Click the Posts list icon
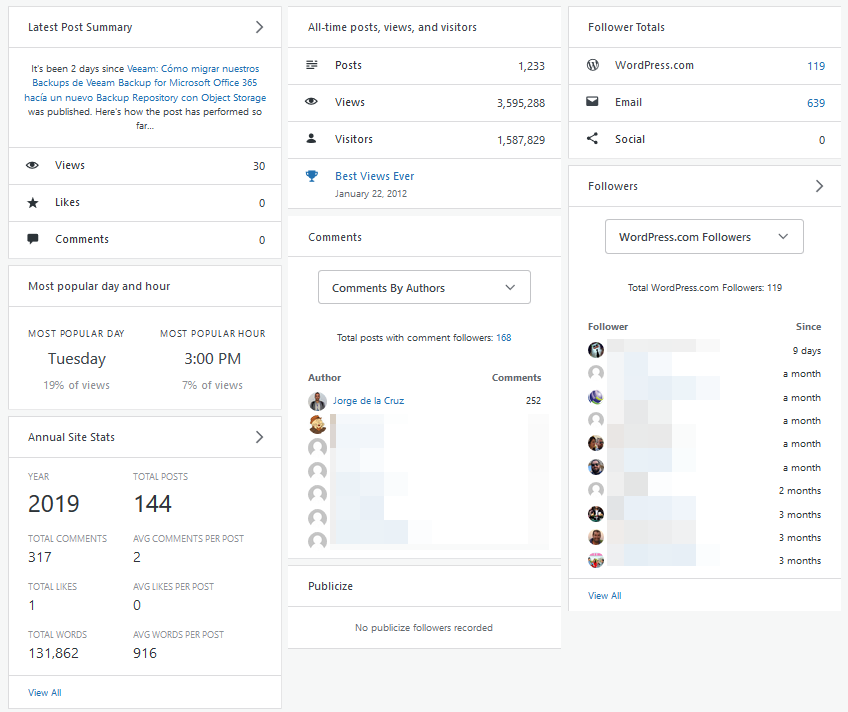This screenshot has height=712, width=848. click(x=312, y=65)
